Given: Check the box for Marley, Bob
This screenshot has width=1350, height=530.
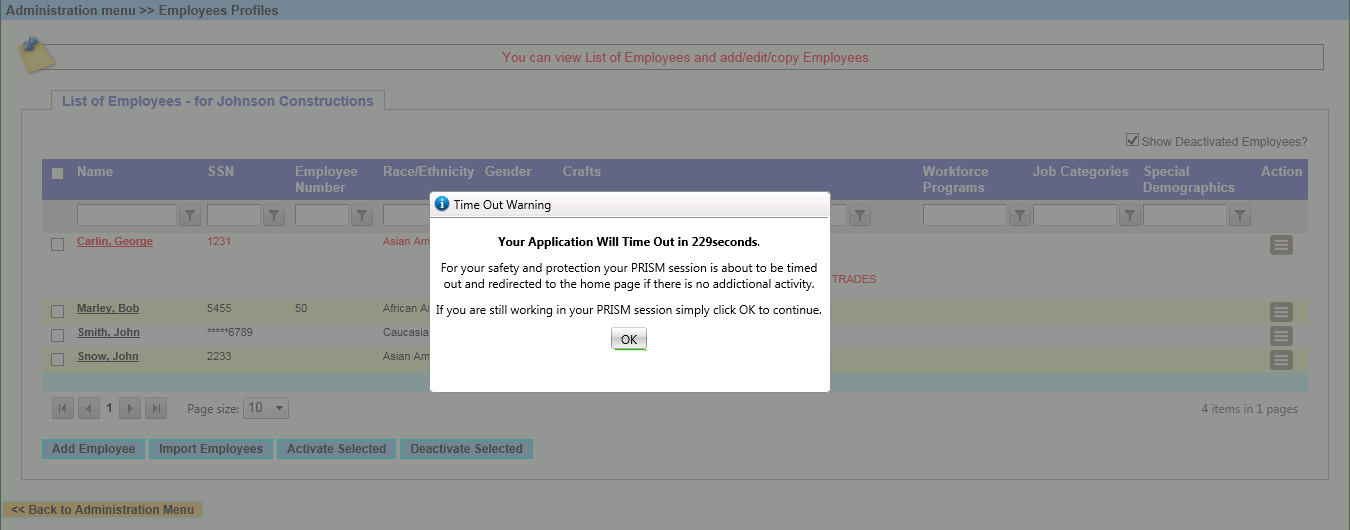Looking at the screenshot, I should click(58, 311).
